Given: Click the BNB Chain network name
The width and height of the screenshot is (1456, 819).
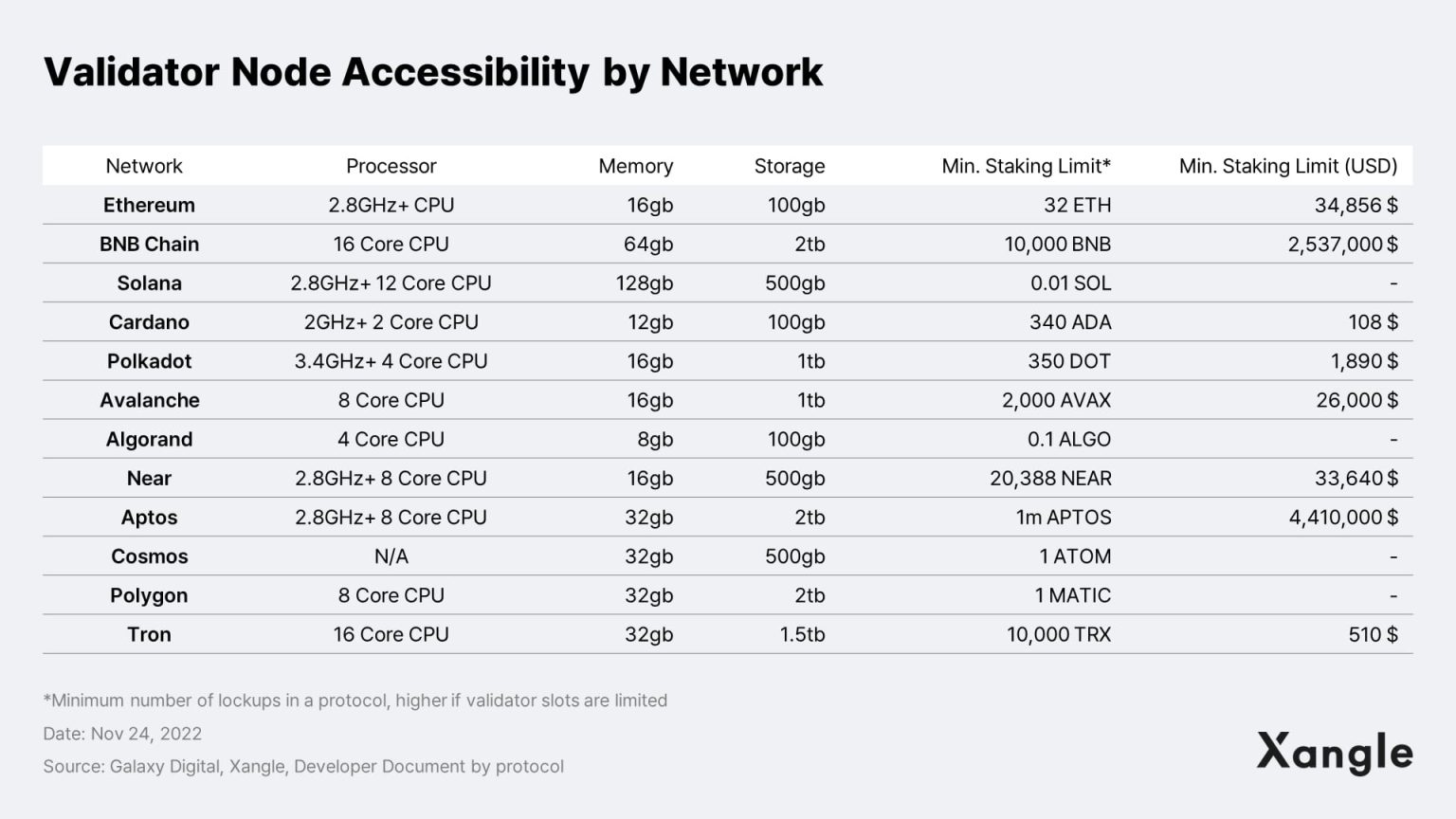Looking at the screenshot, I should point(149,244).
